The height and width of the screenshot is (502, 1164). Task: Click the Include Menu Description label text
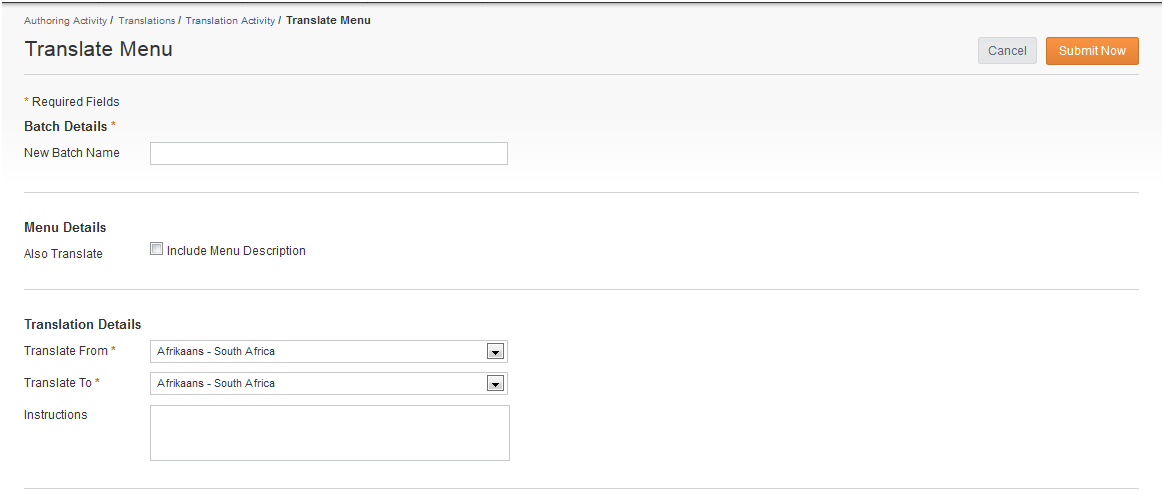coord(236,251)
